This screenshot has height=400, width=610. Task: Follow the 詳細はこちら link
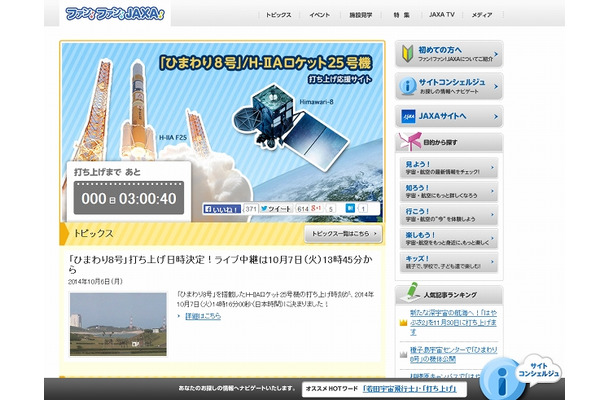point(203,316)
